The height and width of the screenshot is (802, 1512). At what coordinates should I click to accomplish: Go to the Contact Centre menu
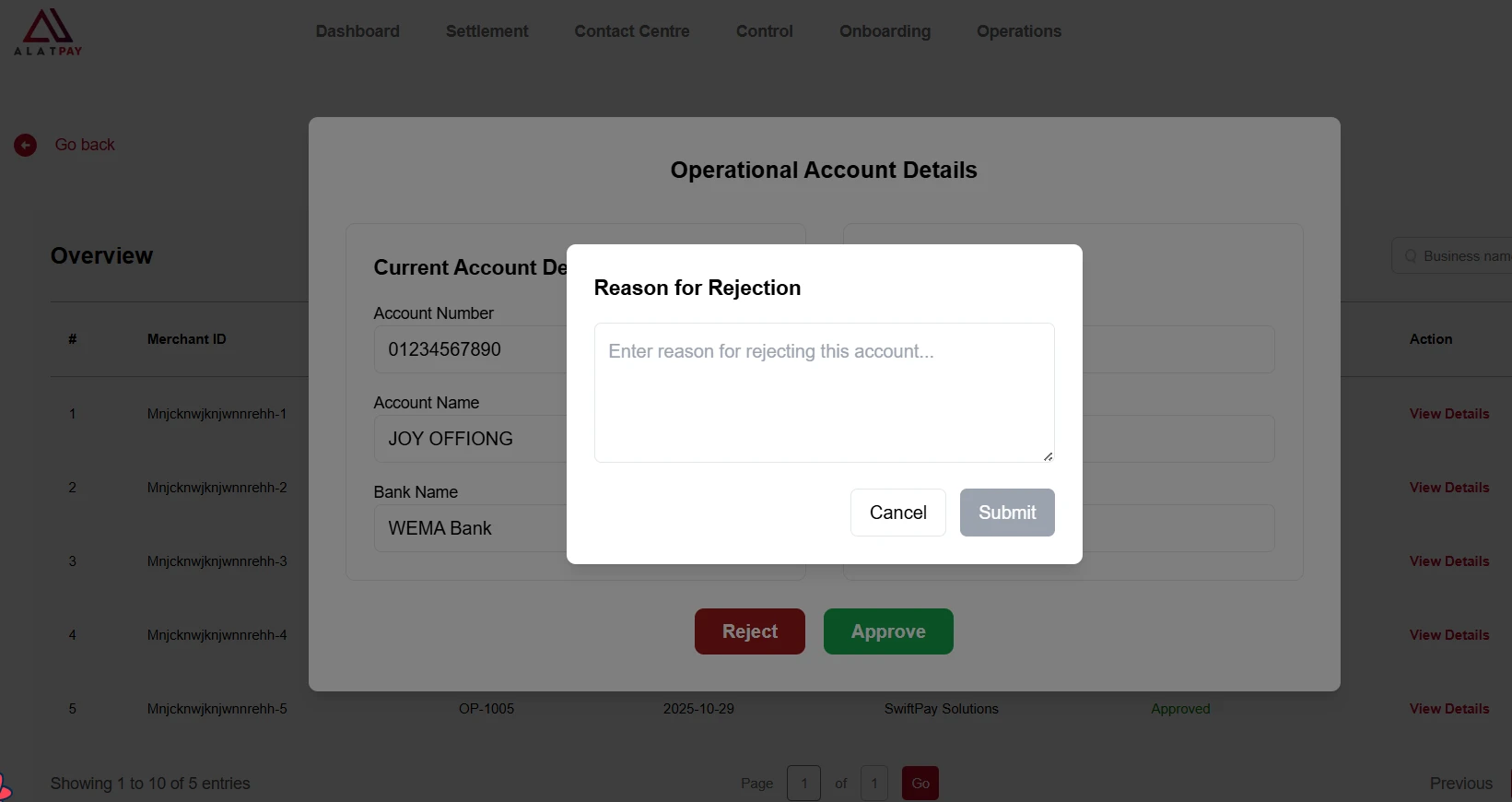pos(632,31)
